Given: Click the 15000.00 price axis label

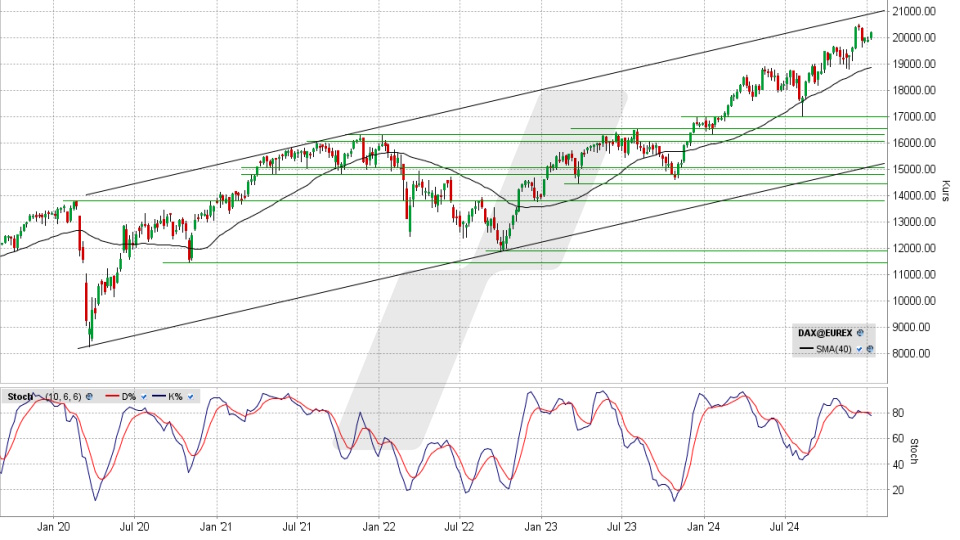Looking at the screenshot, I should [x=914, y=169].
